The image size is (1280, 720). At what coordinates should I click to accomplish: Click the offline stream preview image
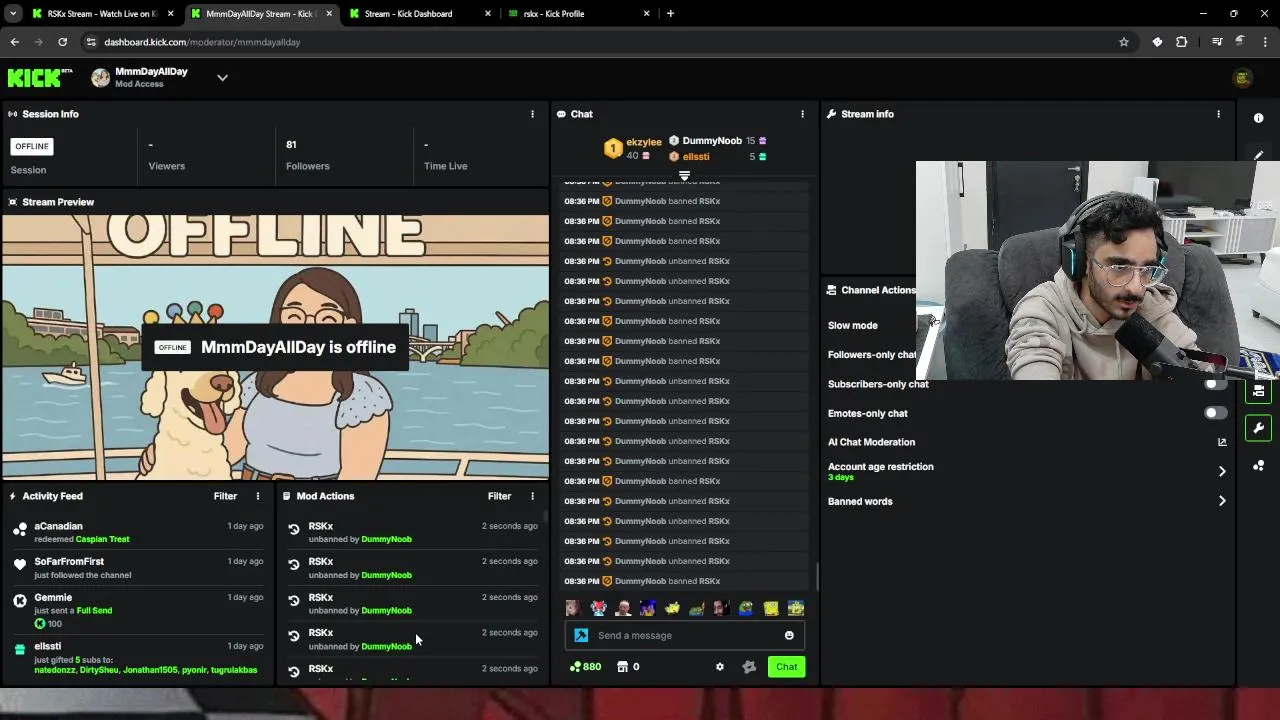click(x=275, y=348)
